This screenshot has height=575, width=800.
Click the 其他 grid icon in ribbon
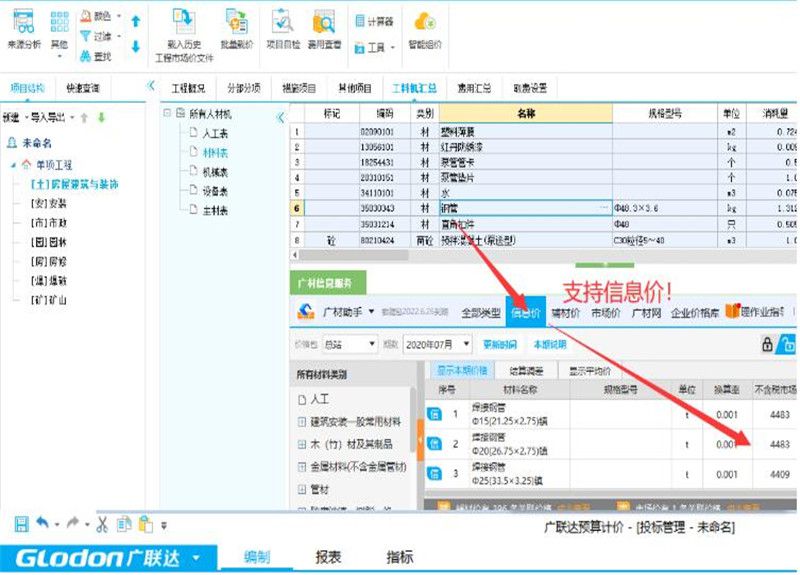59,21
